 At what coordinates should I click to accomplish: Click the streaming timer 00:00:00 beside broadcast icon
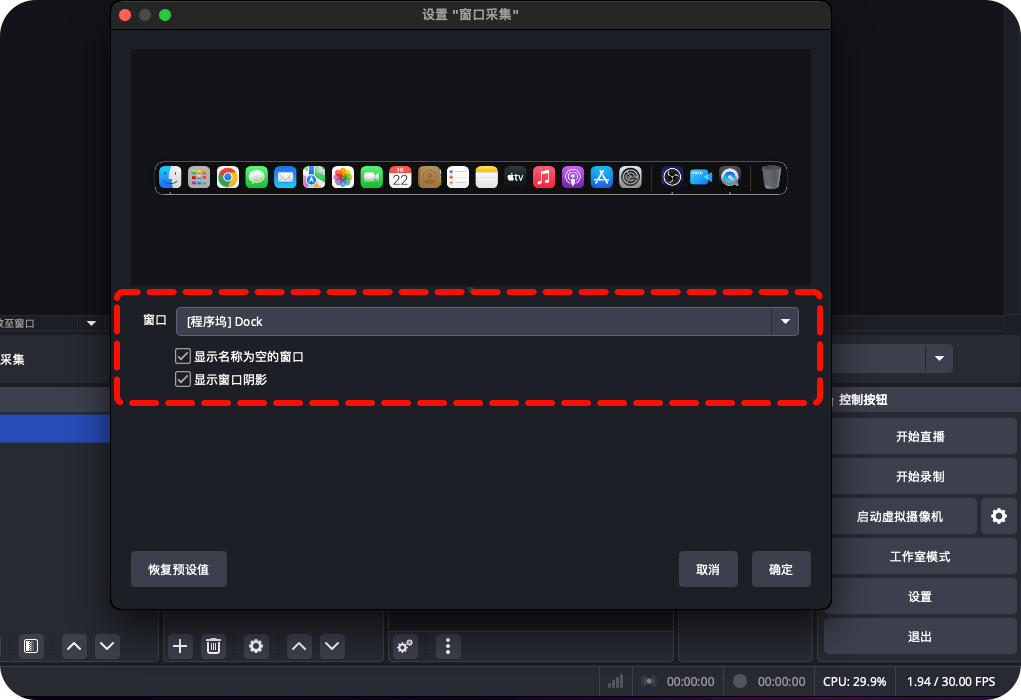click(x=690, y=681)
